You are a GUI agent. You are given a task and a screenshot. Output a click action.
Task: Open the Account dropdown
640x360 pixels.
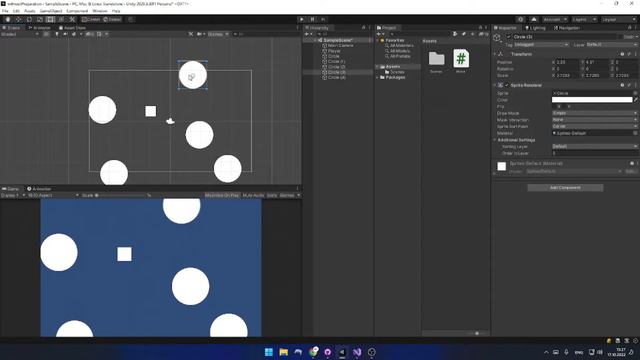point(554,19)
